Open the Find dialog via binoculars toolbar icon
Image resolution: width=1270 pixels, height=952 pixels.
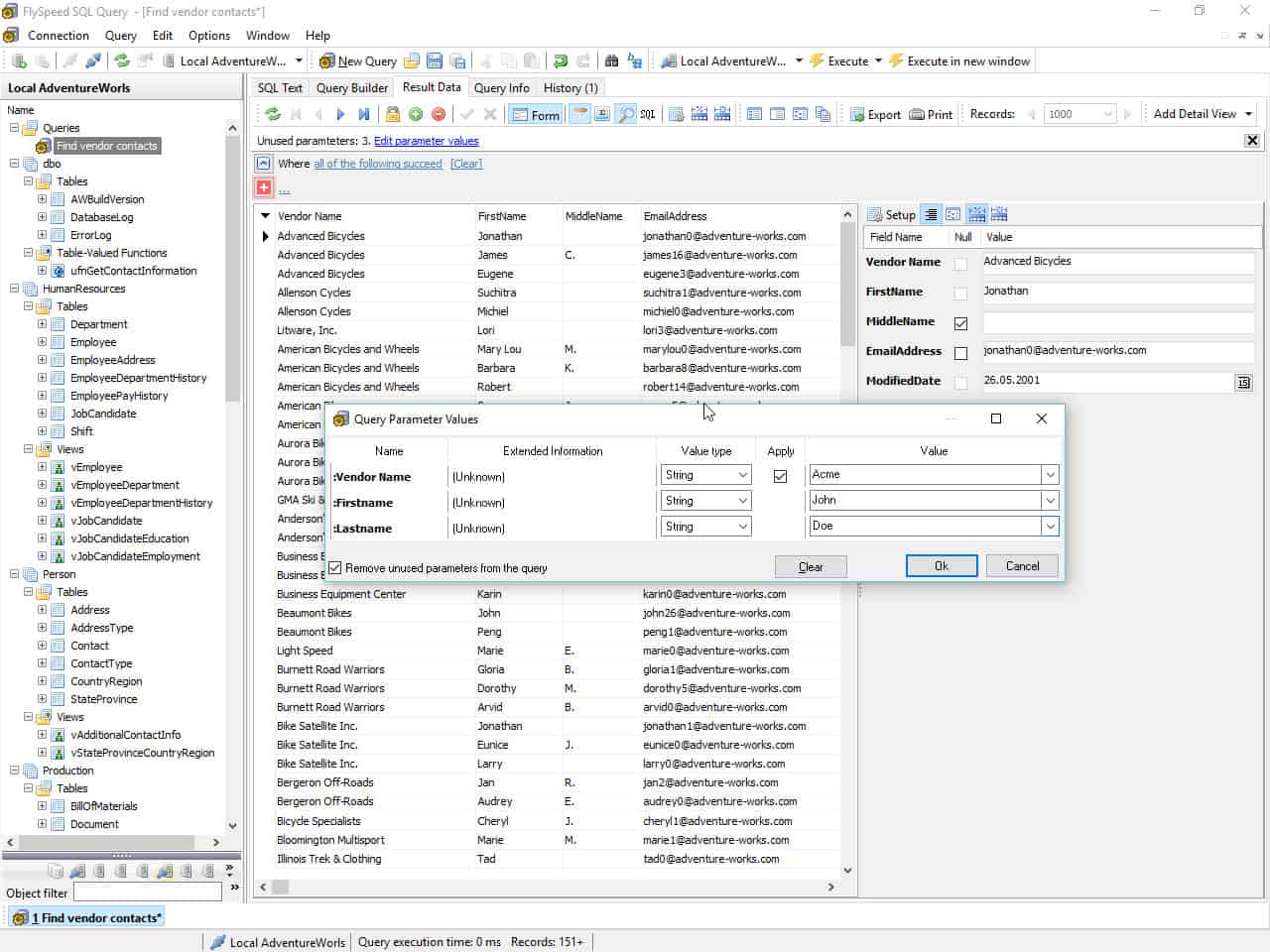point(612,60)
